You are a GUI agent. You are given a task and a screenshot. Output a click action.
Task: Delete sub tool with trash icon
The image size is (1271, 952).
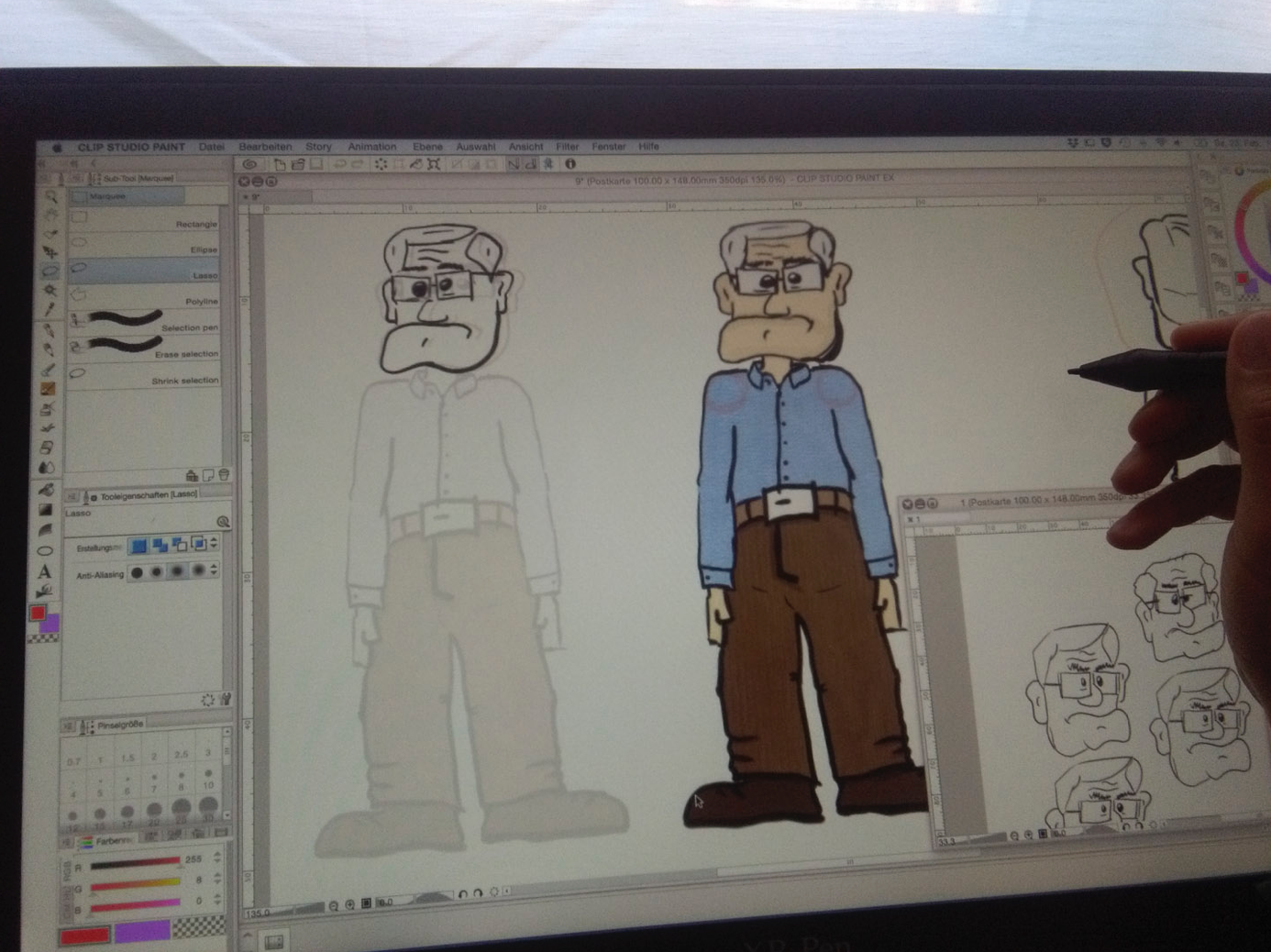tap(224, 475)
